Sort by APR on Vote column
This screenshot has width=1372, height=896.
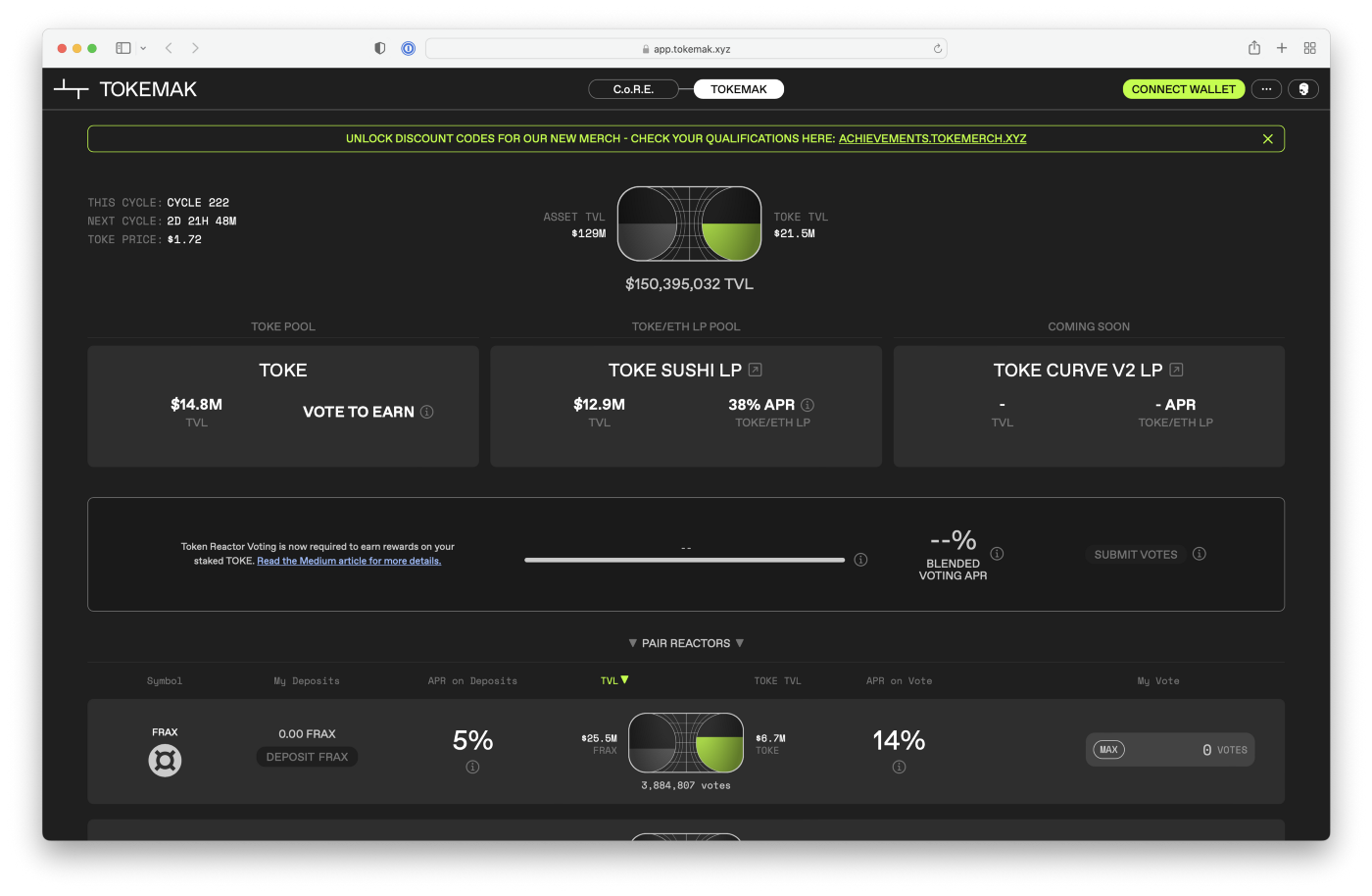pyautogui.click(x=899, y=680)
